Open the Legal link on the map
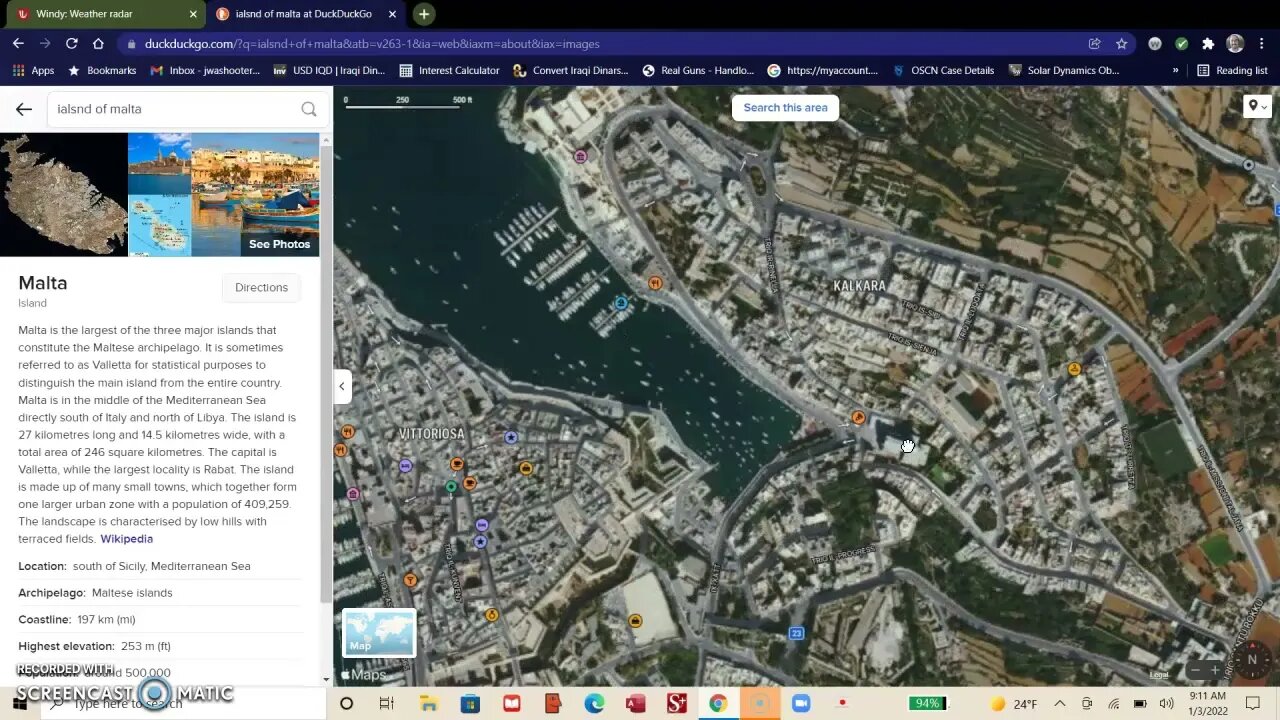This screenshot has width=1280, height=720. (x=1158, y=675)
